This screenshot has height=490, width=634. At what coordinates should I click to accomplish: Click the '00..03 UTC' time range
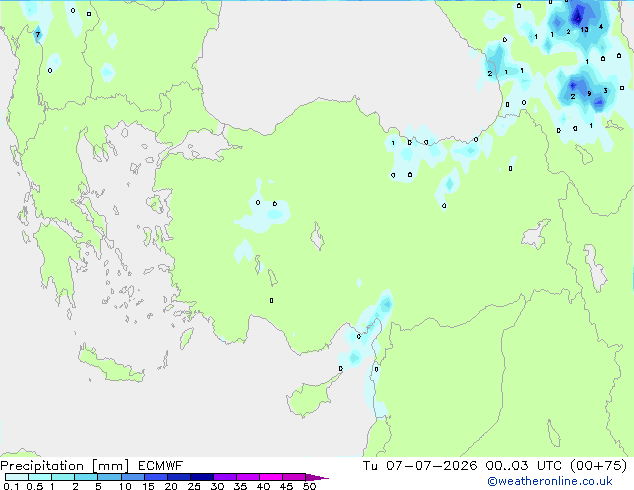tap(524, 466)
